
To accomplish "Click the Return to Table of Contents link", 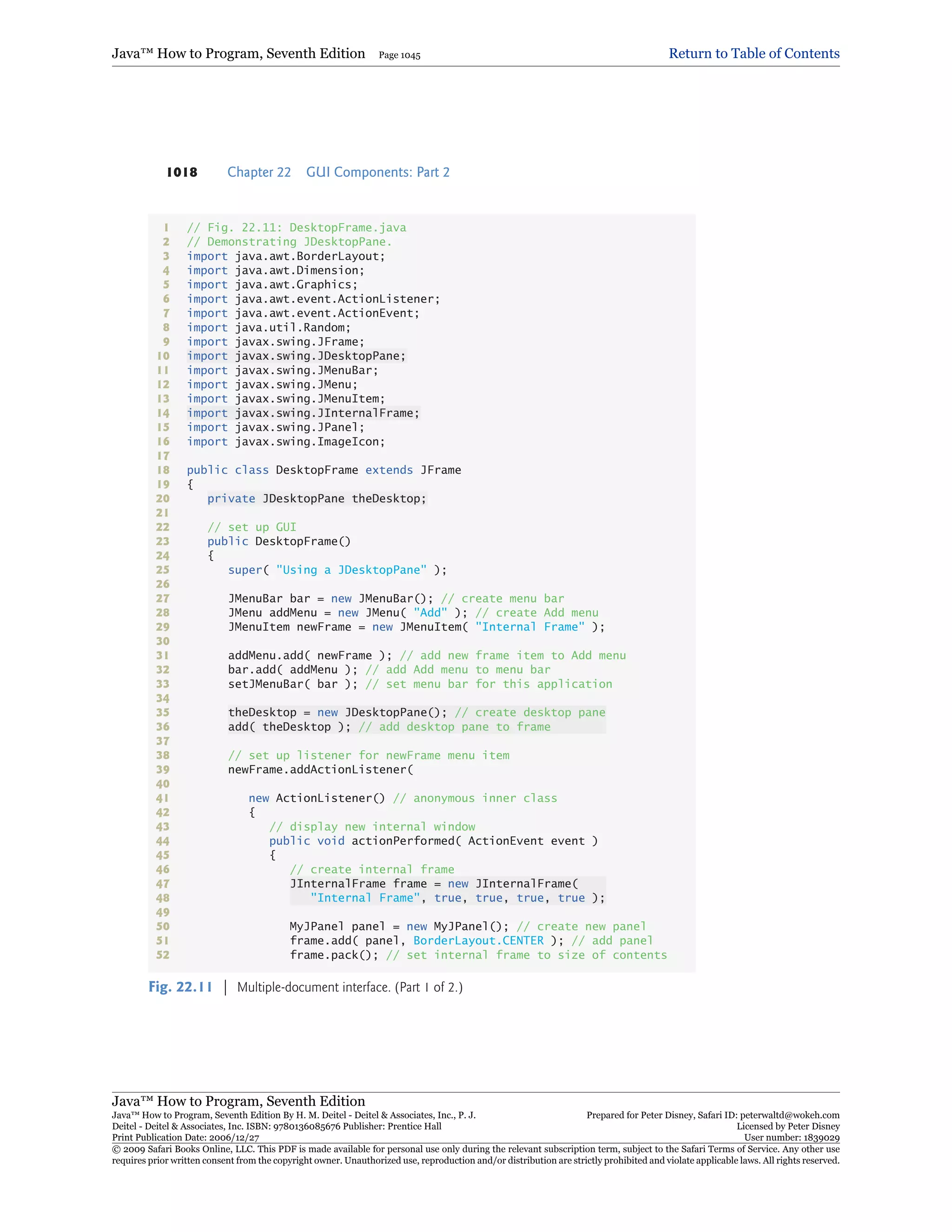I will pyautogui.click(x=754, y=53).
